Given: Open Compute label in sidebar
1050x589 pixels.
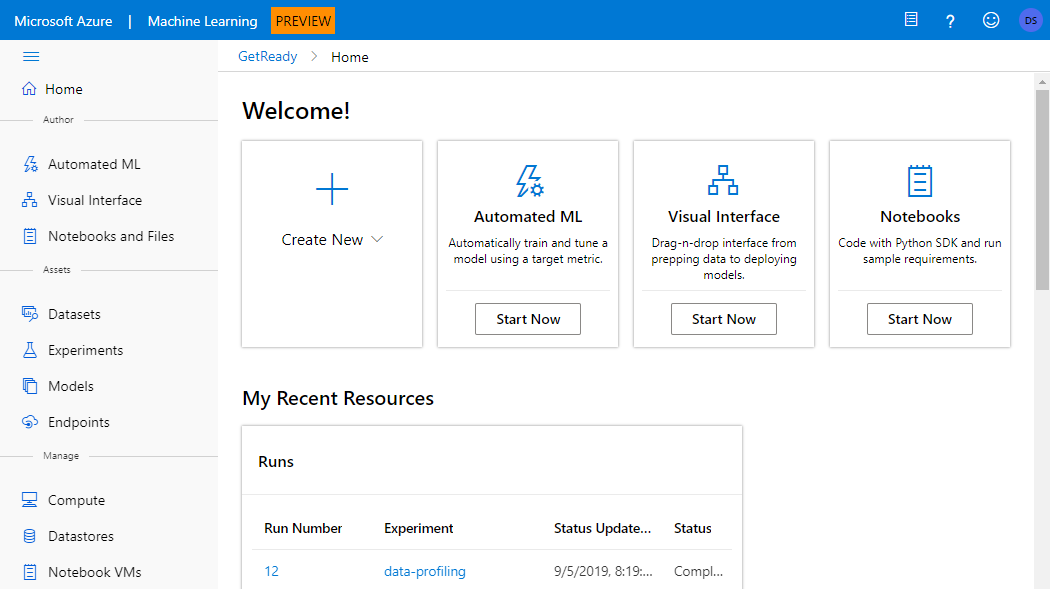Looking at the screenshot, I should pyautogui.click(x=76, y=500).
